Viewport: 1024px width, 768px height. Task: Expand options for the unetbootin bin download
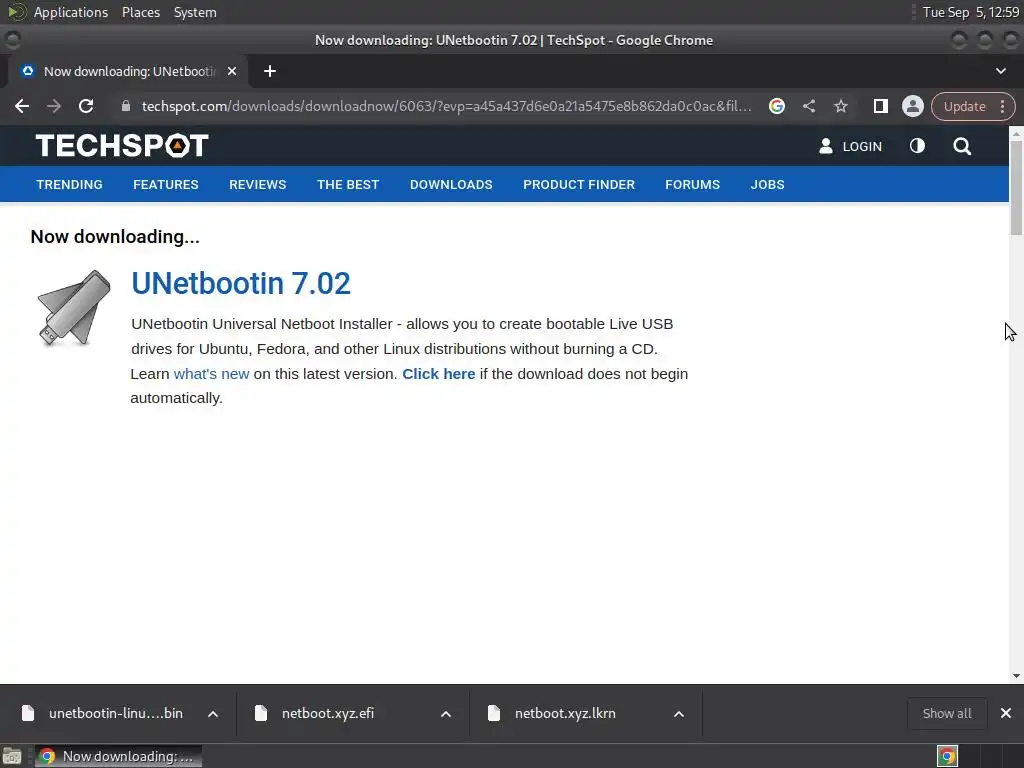[x=213, y=714]
